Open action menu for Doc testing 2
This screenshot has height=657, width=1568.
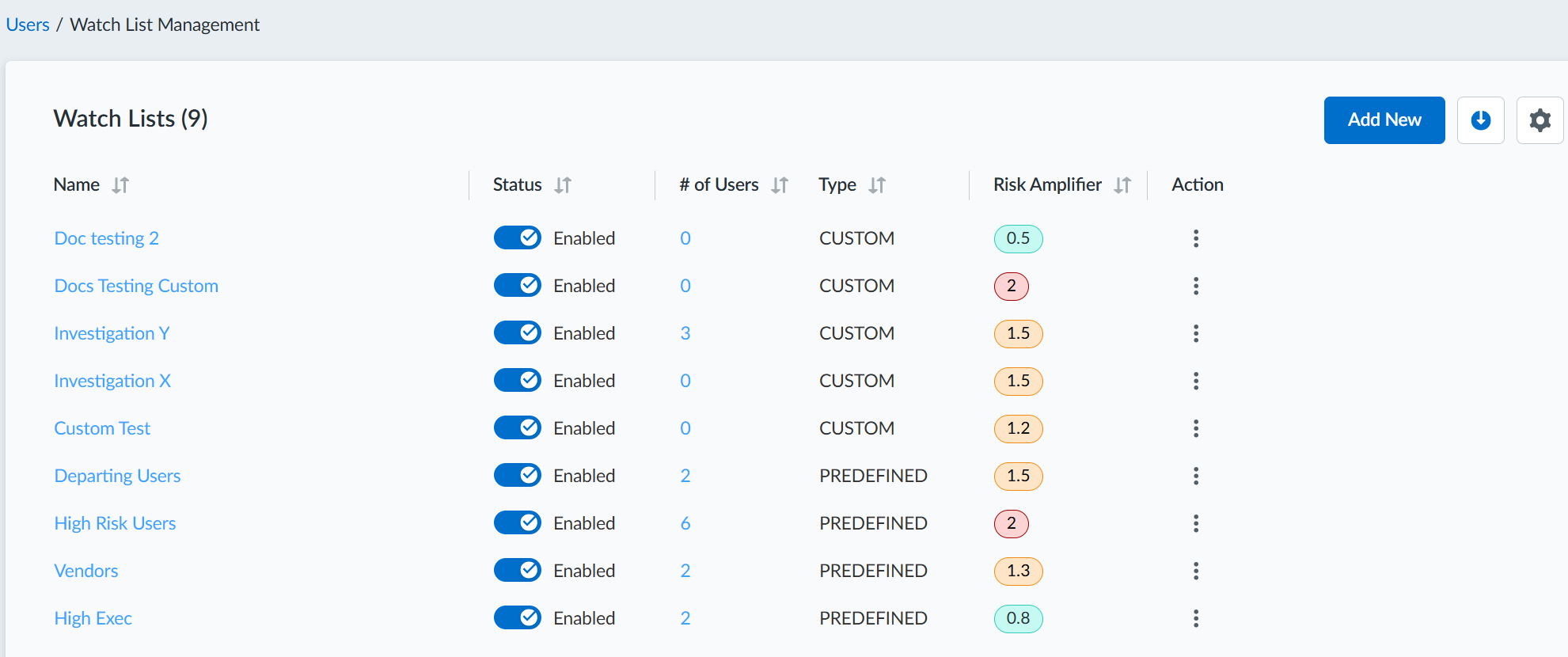[x=1196, y=238]
